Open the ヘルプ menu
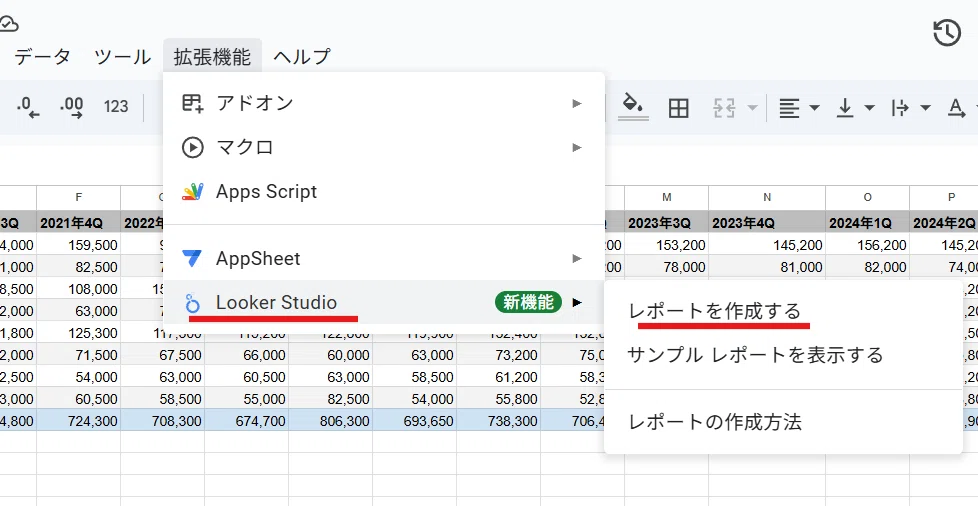The width and height of the screenshot is (978, 506). point(302,57)
